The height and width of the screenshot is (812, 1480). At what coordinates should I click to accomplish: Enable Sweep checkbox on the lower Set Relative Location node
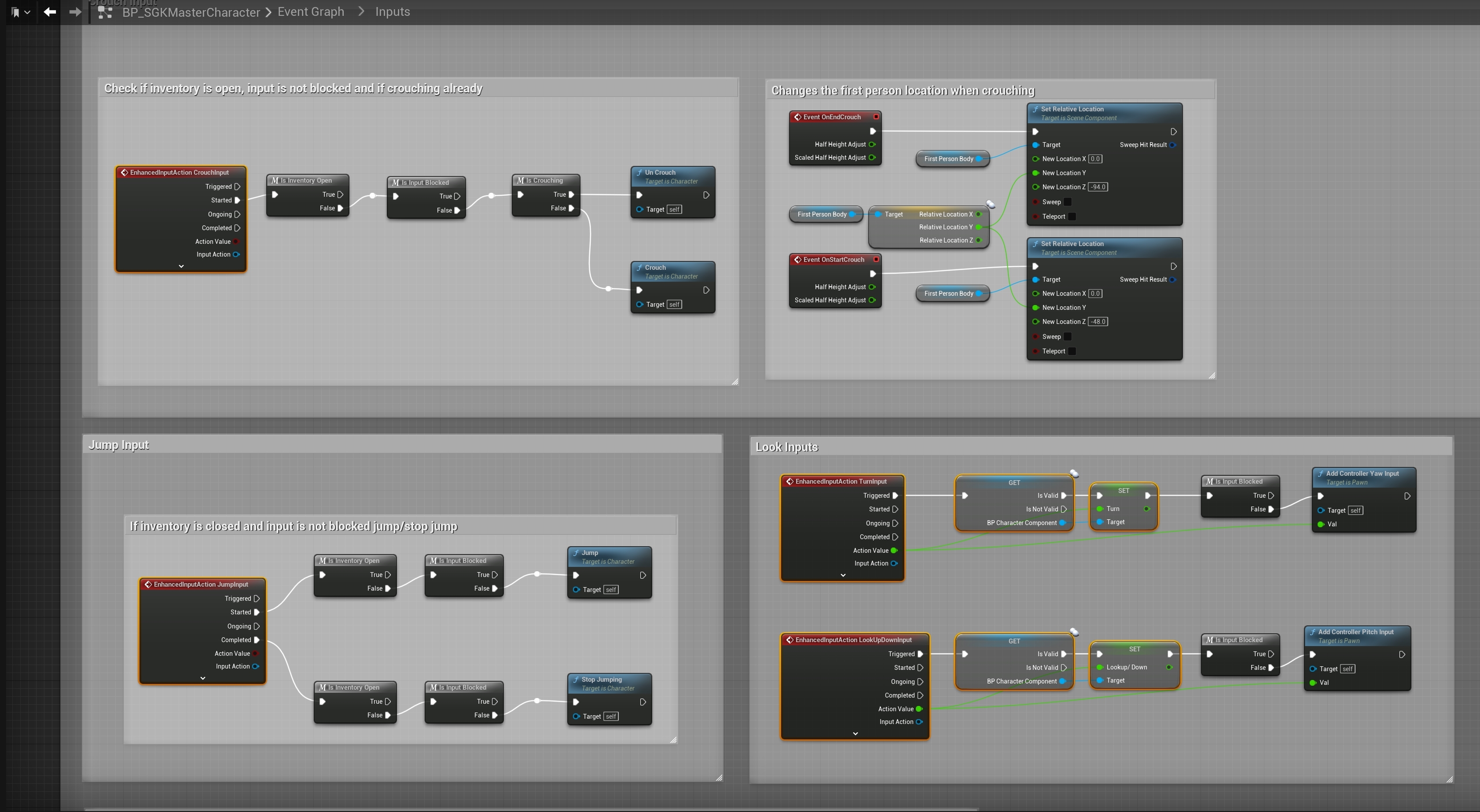(x=1068, y=337)
